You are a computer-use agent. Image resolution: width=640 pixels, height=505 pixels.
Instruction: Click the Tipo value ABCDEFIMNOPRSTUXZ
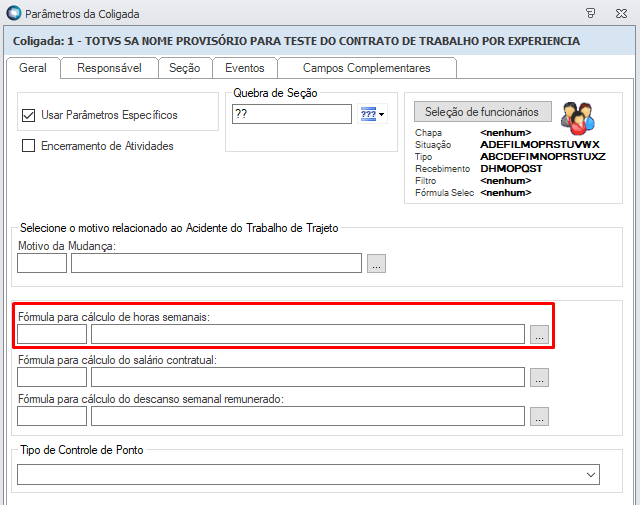[x=542, y=156]
